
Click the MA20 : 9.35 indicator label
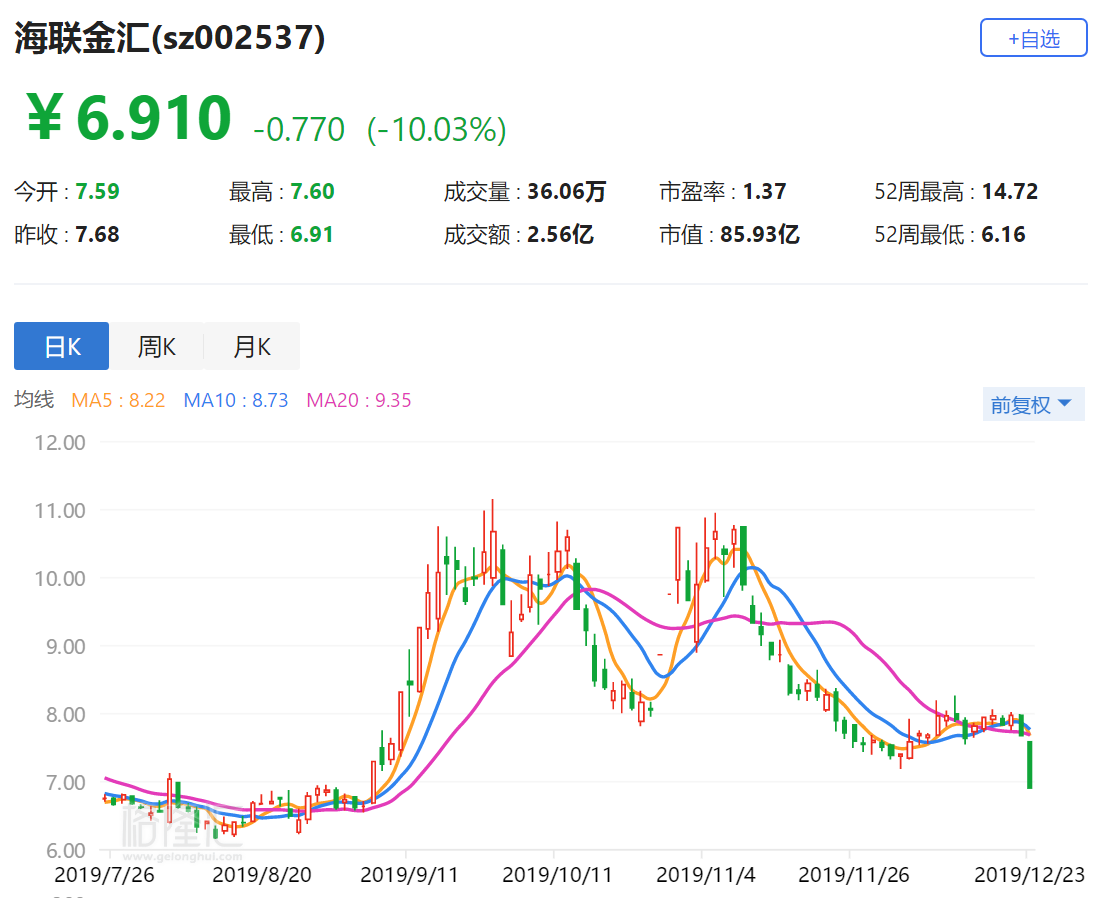pyautogui.click(x=359, y=400)
